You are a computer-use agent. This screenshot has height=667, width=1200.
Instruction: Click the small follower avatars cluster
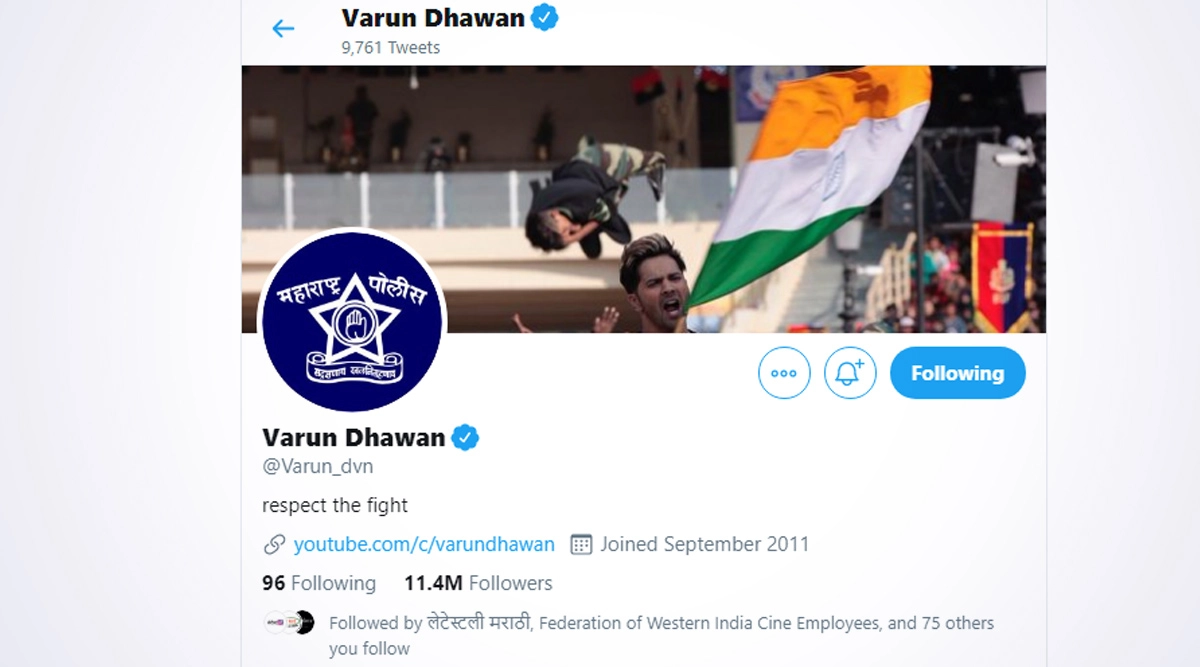click(289, 622)
